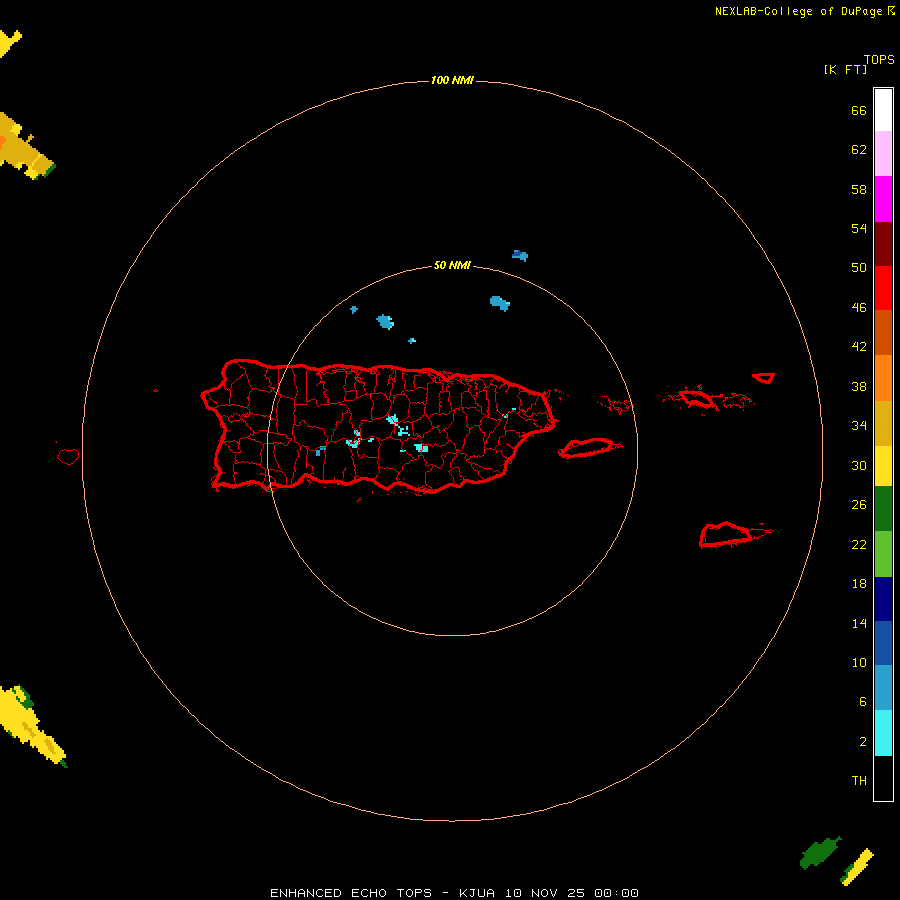The height and width of the screenshot is (900, 900).
Task: Click the [K FT] units label
Action: [x=845, y=69]
